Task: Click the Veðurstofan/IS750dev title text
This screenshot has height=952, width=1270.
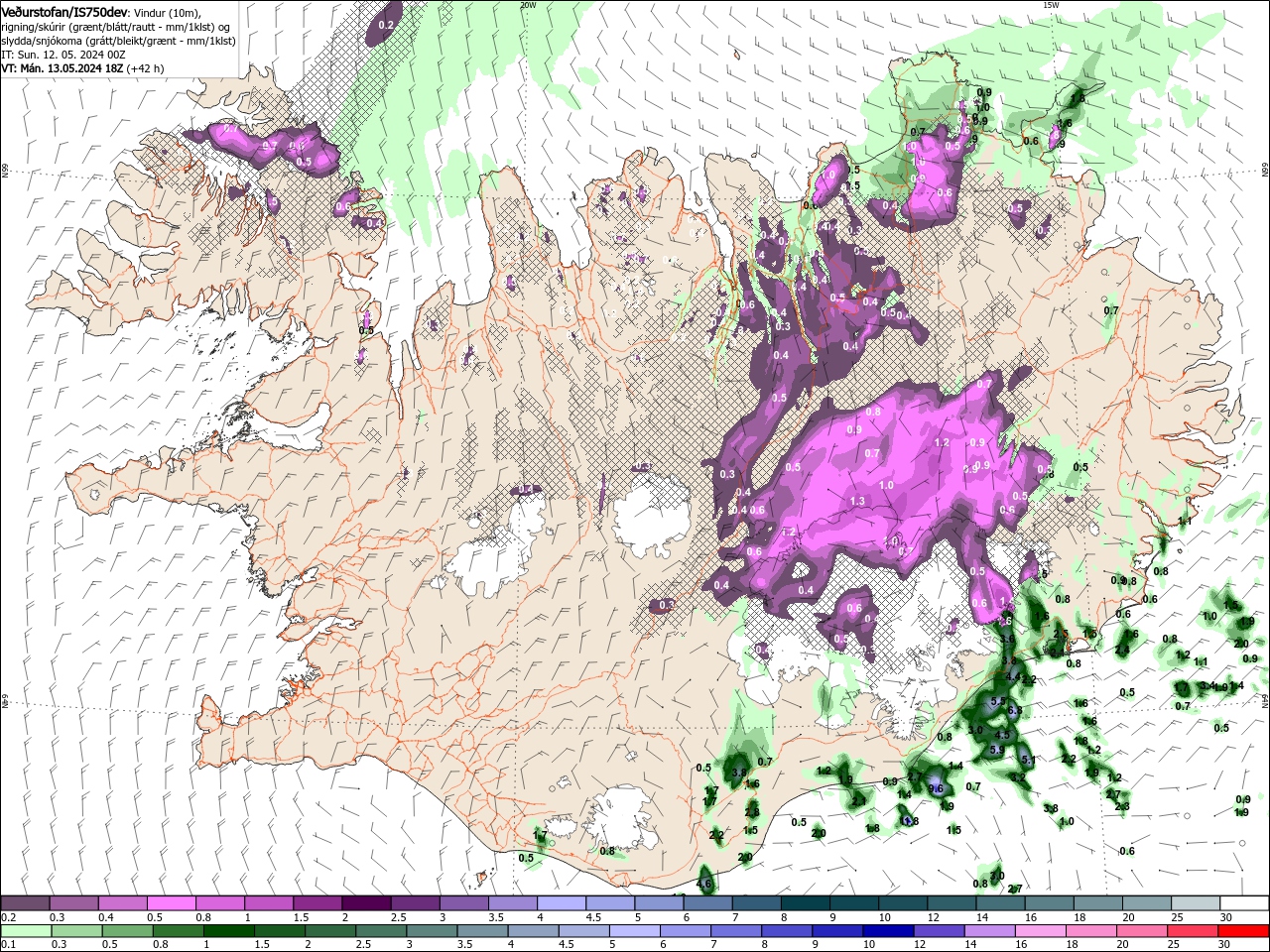Action: 64,11
